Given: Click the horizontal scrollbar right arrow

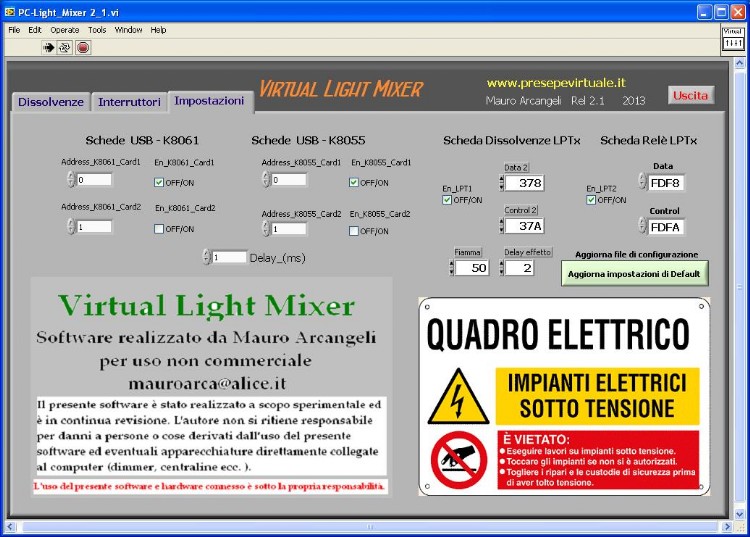Looking at the screenshot, I should click(728, 526).
